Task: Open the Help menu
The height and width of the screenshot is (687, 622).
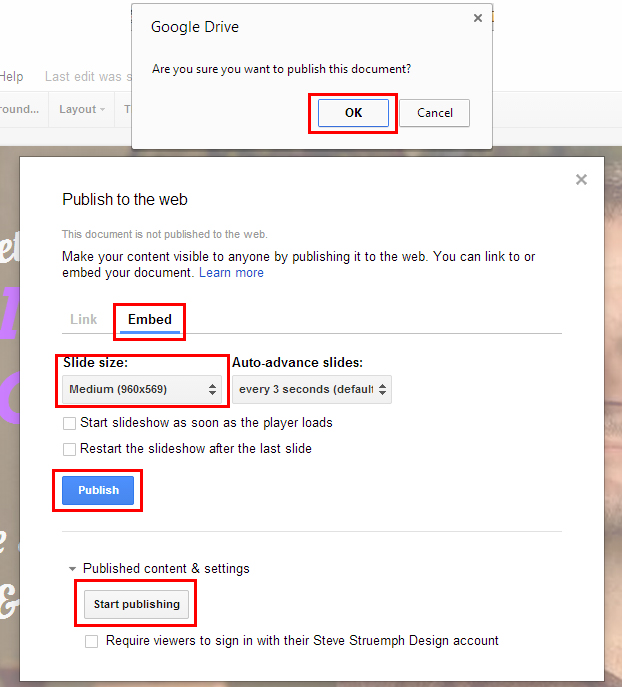Action: point(11,76)
